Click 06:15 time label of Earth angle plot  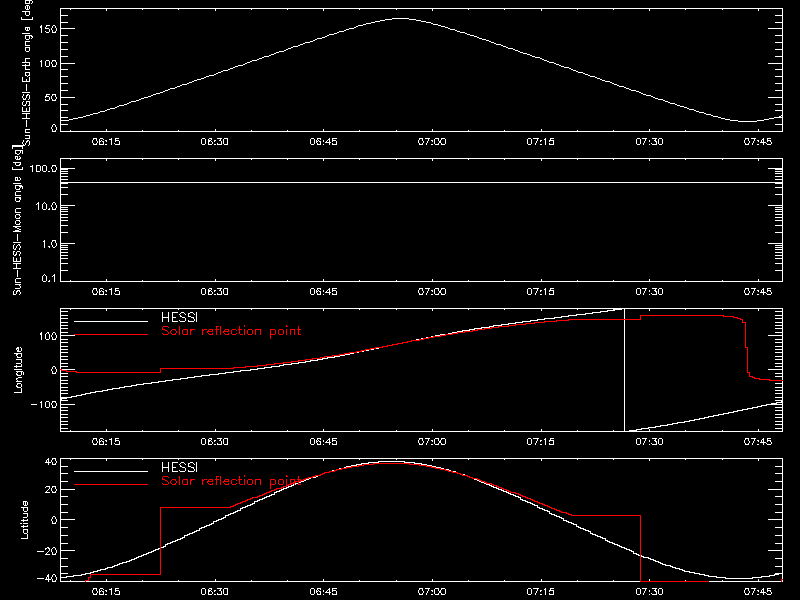tap(106, 142)
